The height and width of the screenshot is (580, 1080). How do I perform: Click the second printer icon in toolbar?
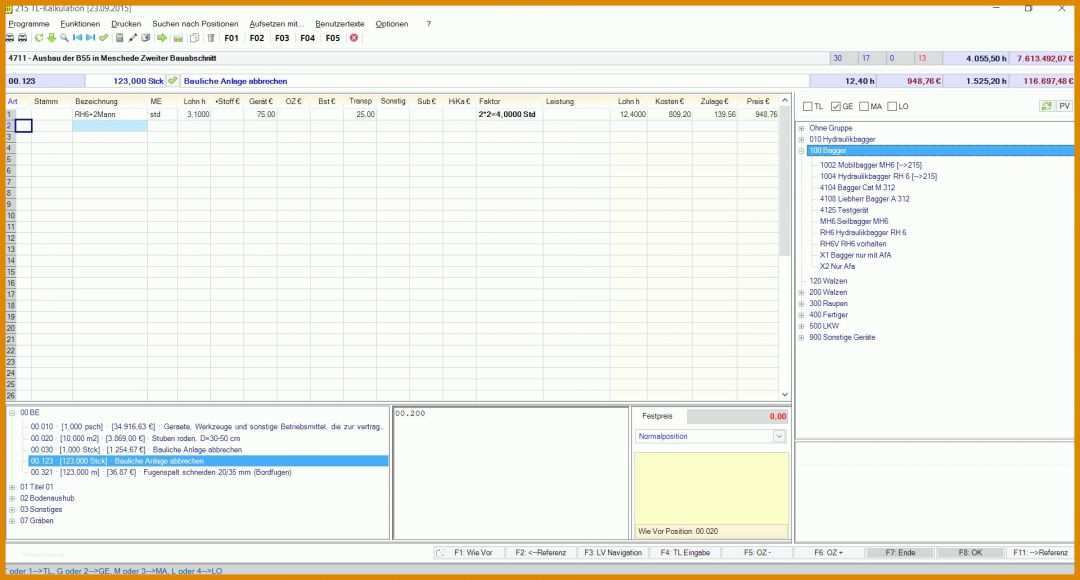point(22,38)
